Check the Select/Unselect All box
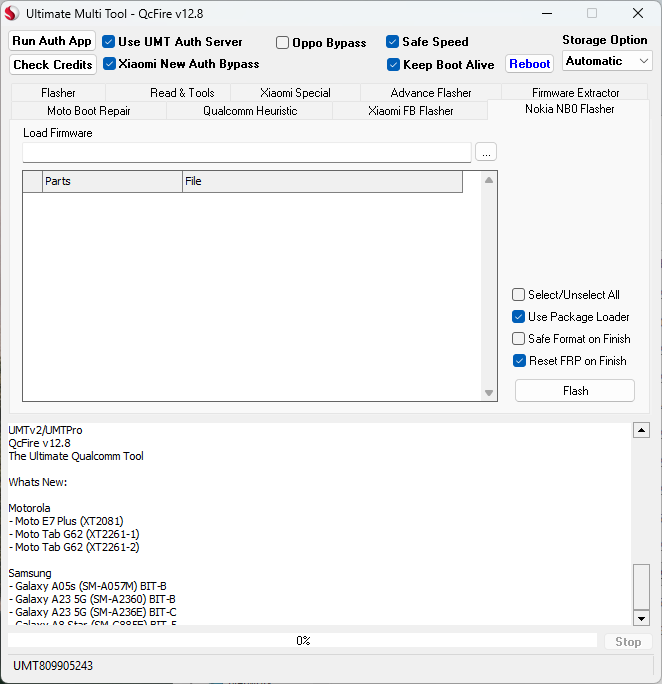662x684 pixels. point(518,294)
